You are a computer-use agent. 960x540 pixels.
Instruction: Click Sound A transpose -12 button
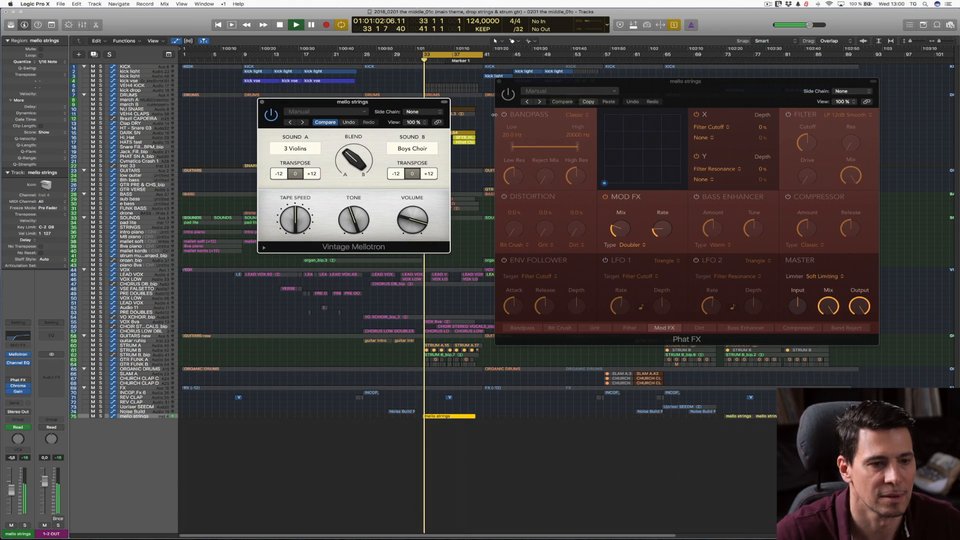click(279, 174)
